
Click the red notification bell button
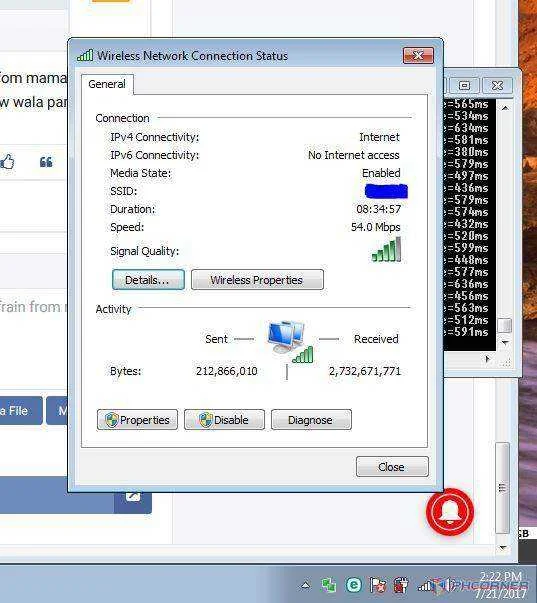pyautogui.click(x=450, y=512)
